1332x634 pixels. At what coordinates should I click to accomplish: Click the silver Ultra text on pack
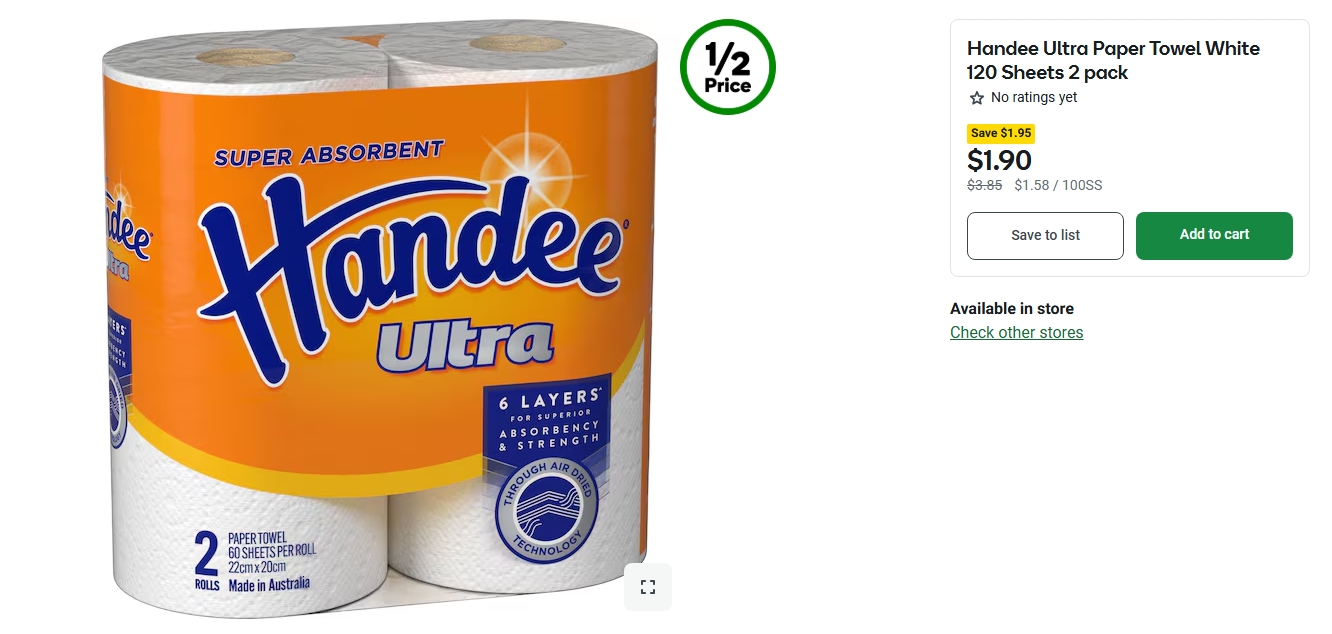[x=465, y=343]
